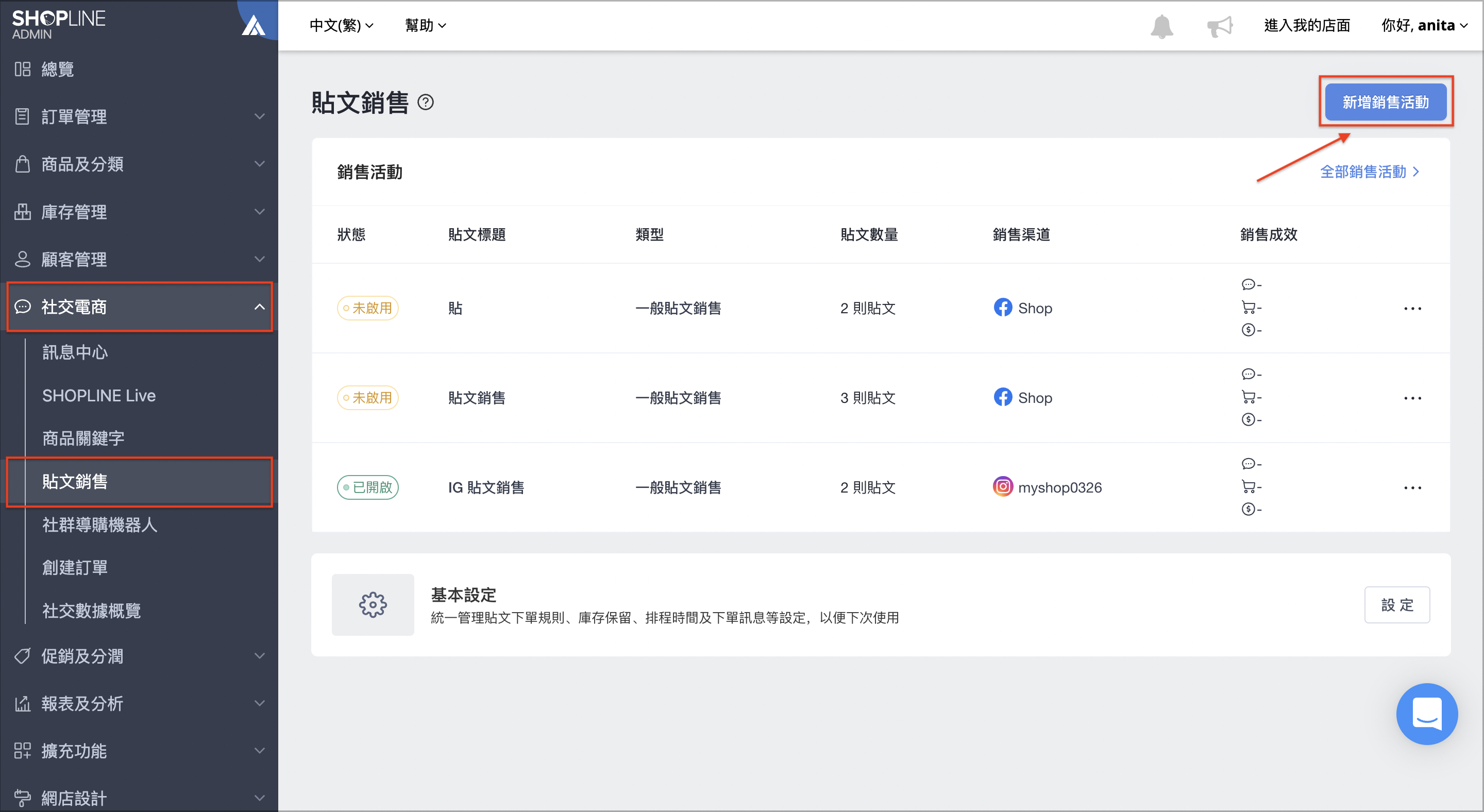Click the 商品及分類 bag icon
This screenshot has width=1484, height=812.
click(x=23, y=164)
